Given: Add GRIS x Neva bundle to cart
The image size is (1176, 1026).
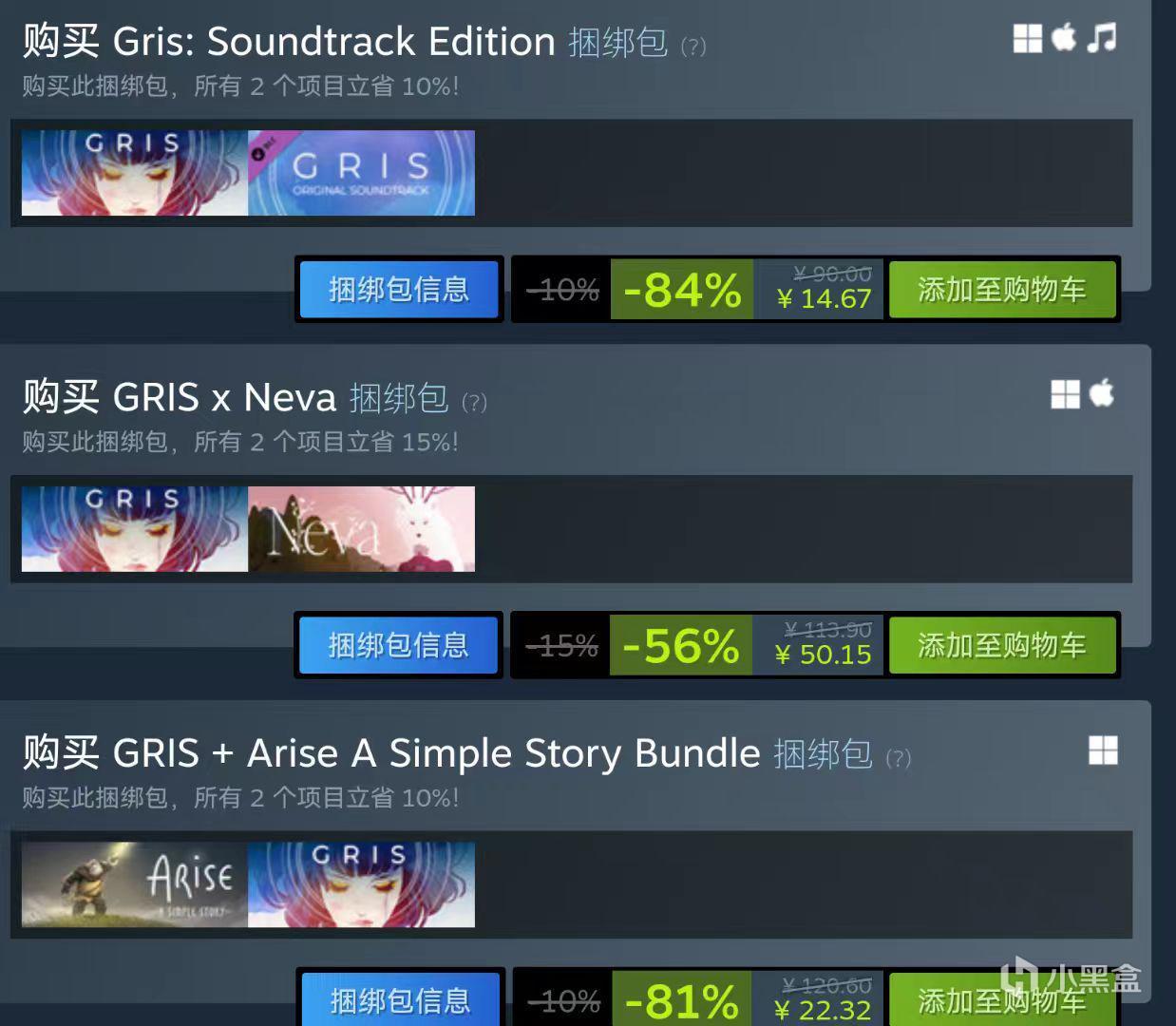Looking at the screenshot, I should pyautogui.click(x=1002, y=645).
